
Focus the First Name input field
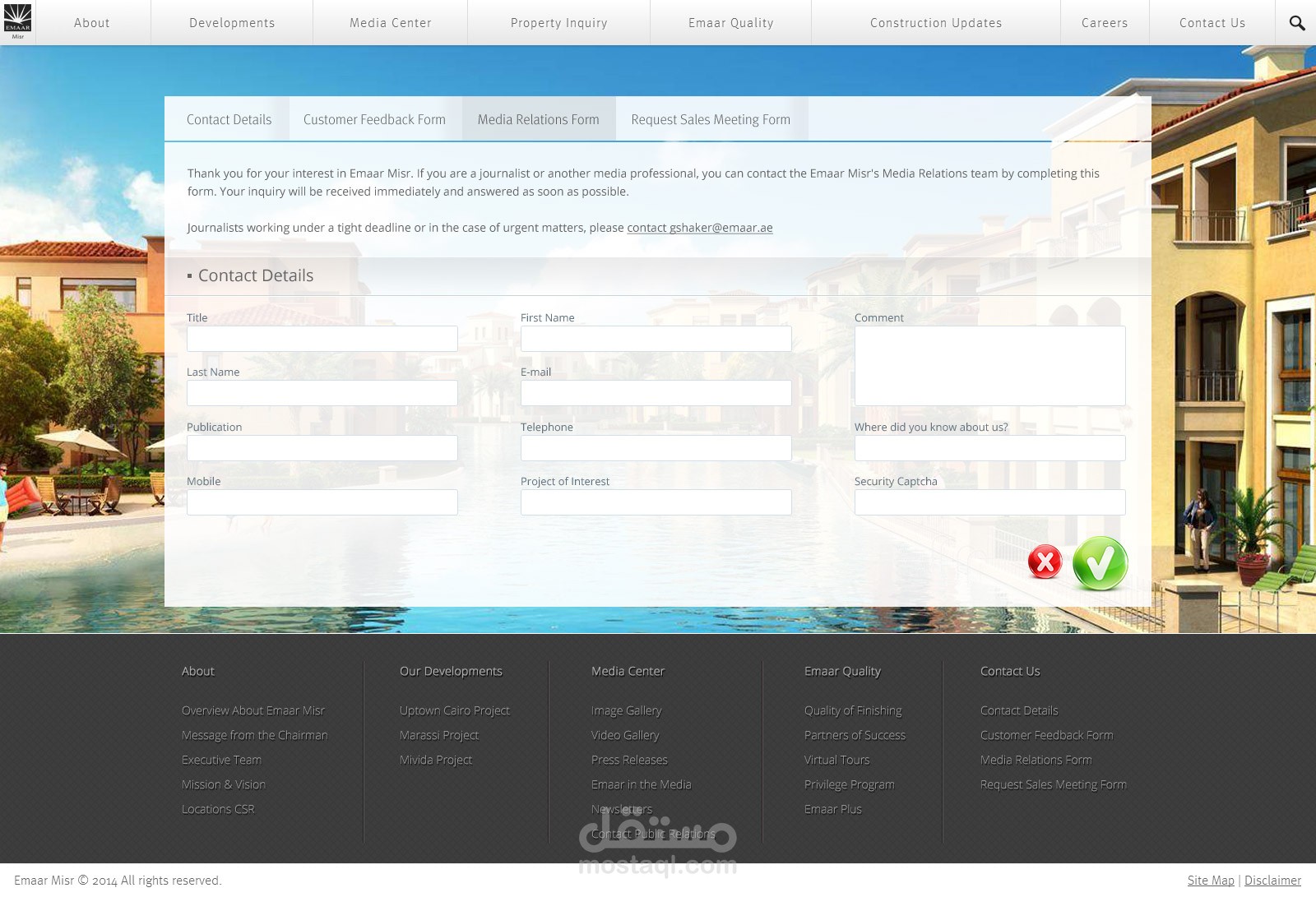[x=656, y=339]
